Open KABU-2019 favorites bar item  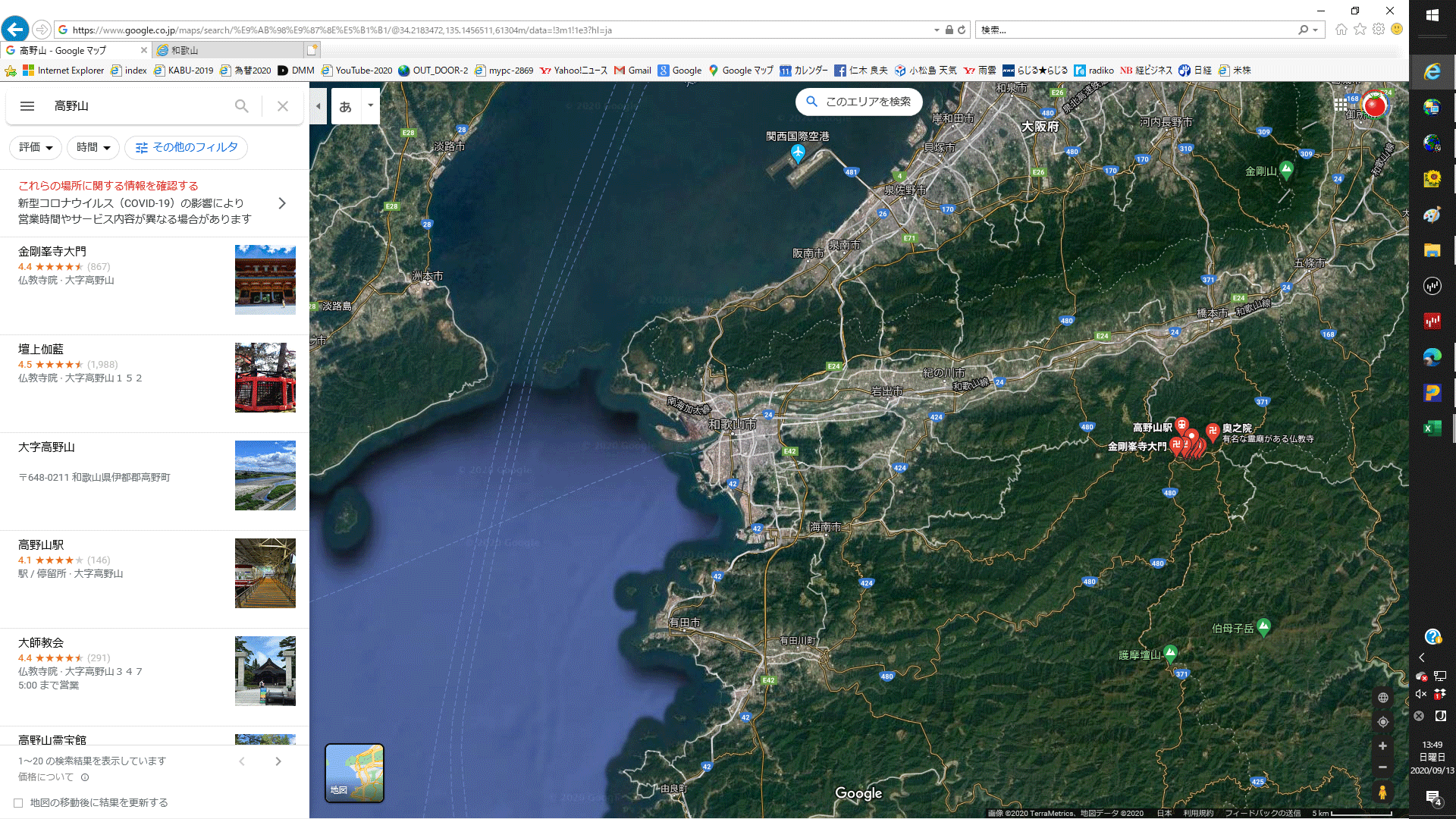coord(184,71)
